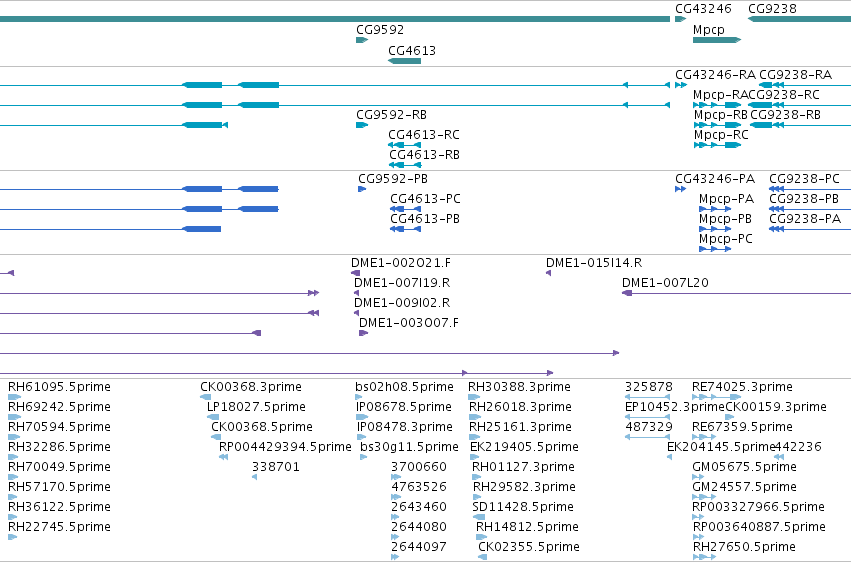Image resolution: width=851 pixels, height=562 pixels.
Task: Open protein CG43246-PA
Action: pos(681,189)
